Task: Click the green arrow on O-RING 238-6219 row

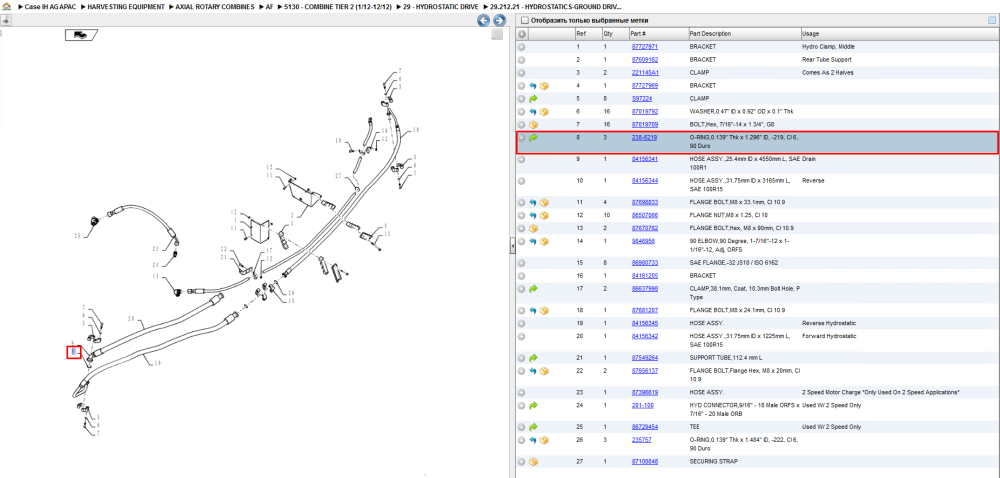Action: (x=533, y=138)
